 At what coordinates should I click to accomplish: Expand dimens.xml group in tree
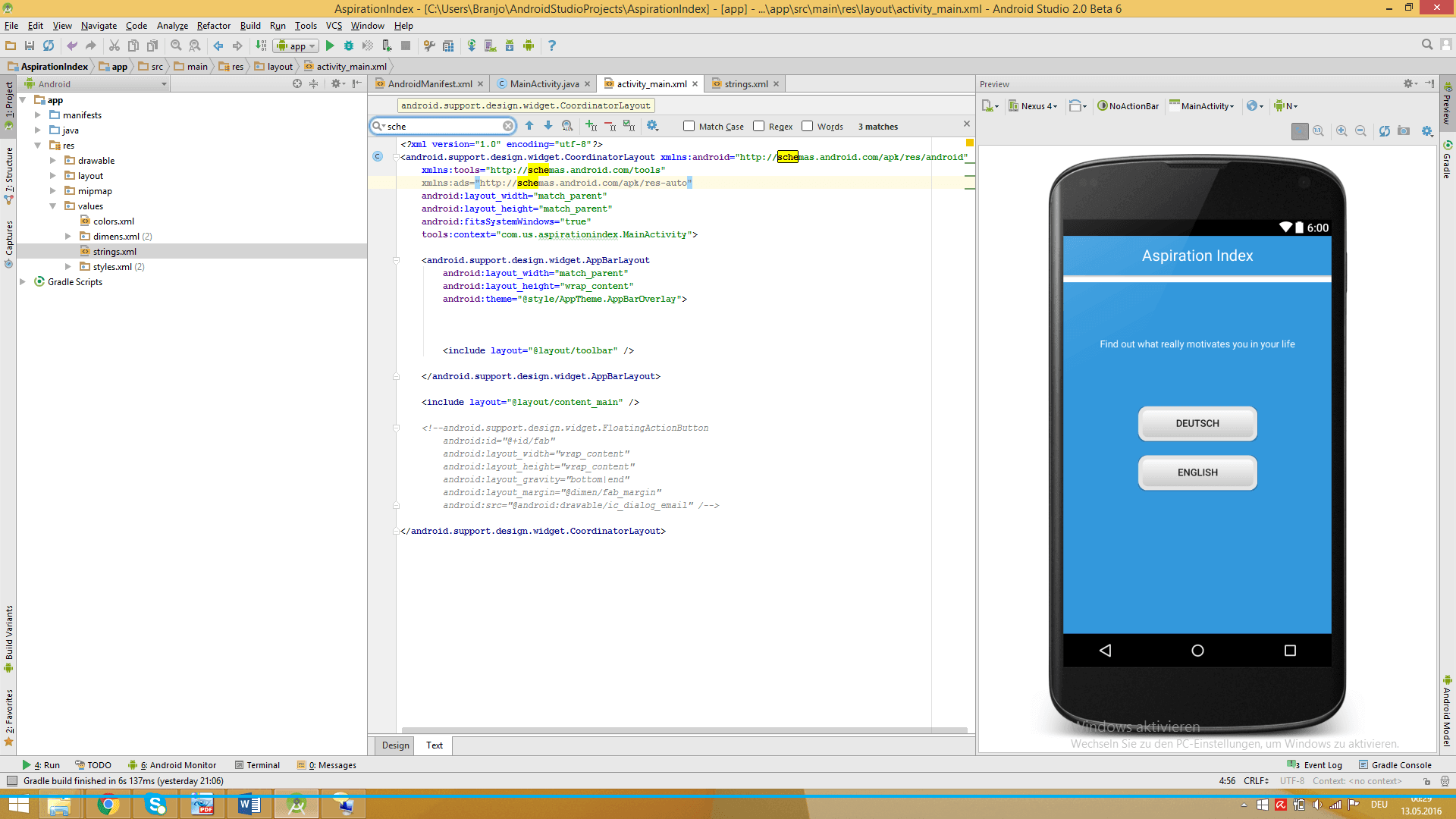point(67,237)
